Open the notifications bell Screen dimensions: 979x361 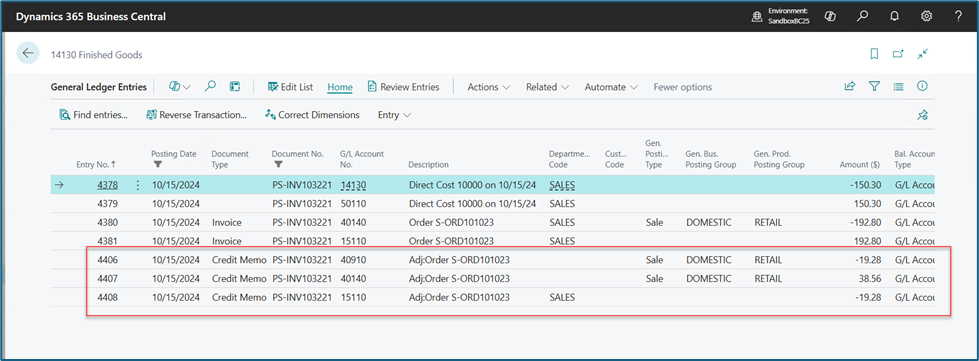[x=895, y=16]
